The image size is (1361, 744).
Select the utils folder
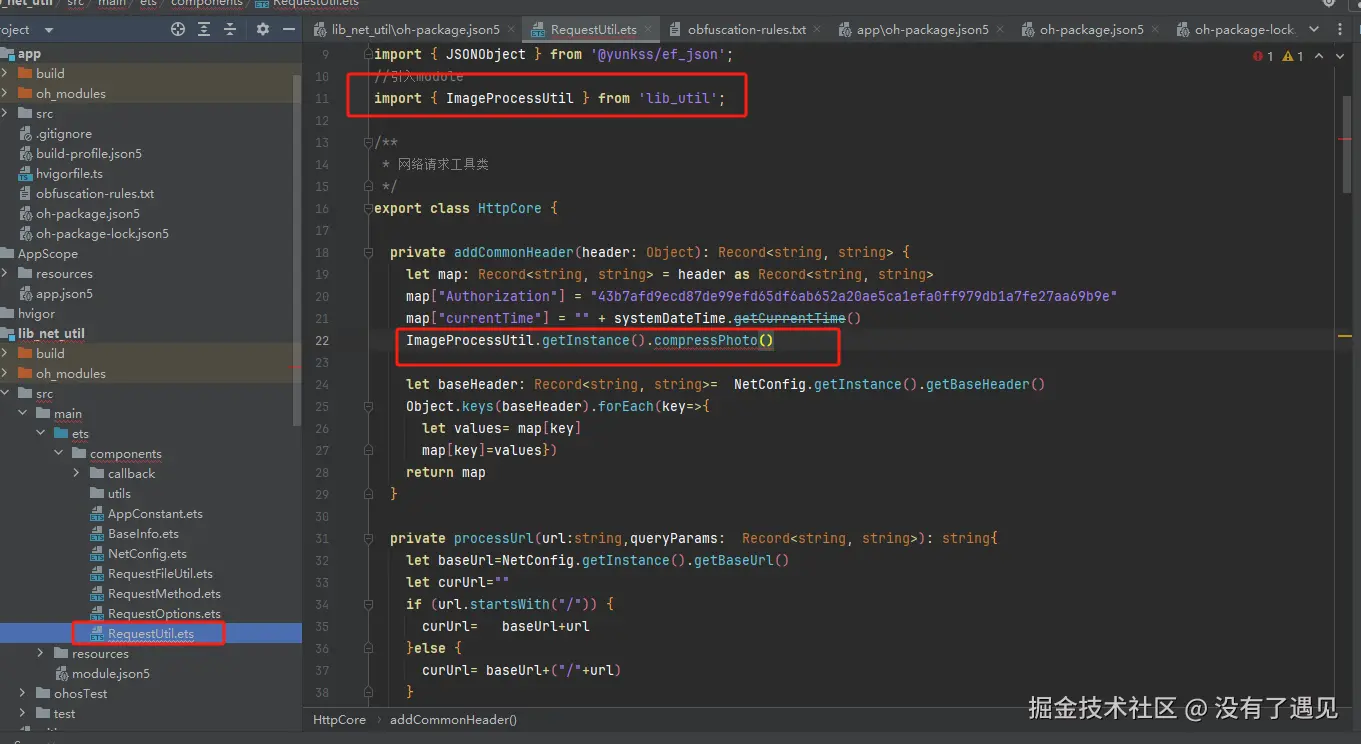[119, 493]
